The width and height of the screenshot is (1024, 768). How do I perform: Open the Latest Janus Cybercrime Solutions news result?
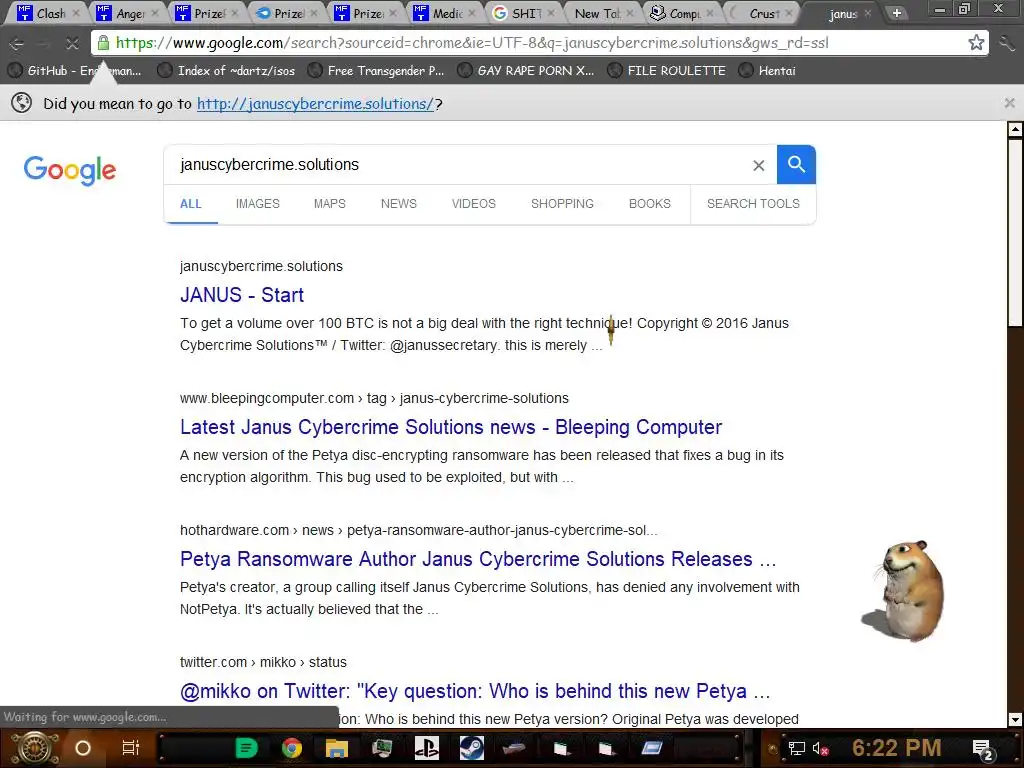point(451,427)
